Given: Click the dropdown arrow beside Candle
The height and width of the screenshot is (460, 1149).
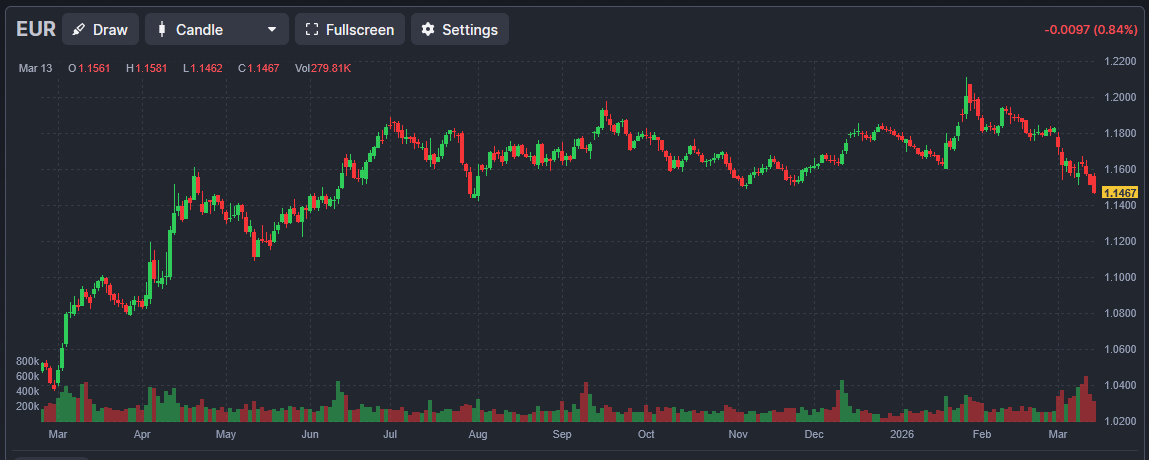Looking at the screenshot, I should click(272, 30).
